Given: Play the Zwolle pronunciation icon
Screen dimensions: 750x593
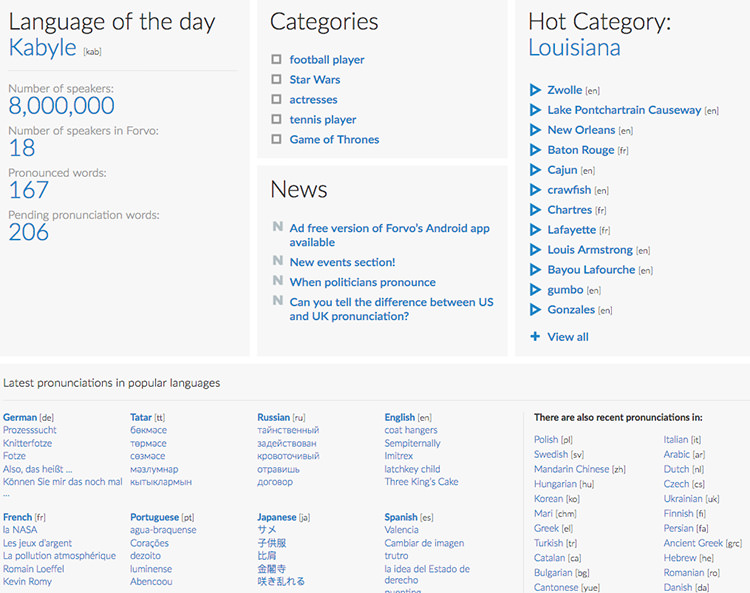Looking at the screenshot, I should [x=535, y=90].
